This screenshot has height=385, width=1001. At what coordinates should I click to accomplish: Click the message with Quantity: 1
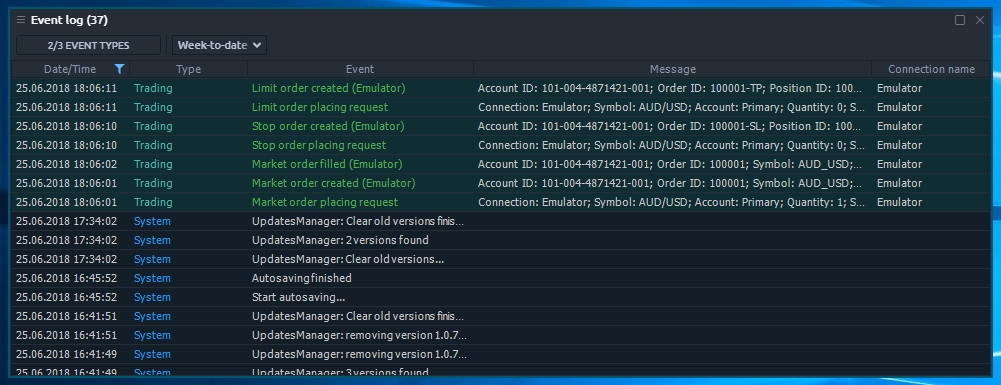(672, 202)
